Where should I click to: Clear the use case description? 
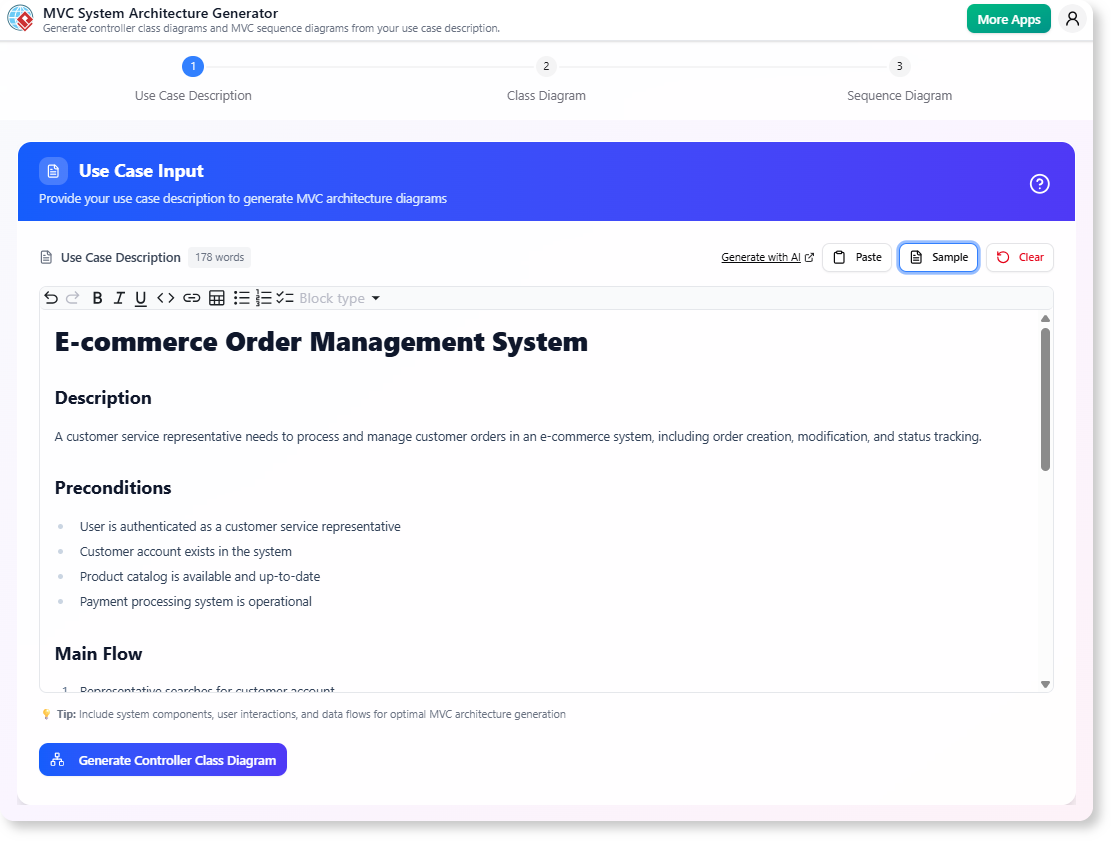[x=1020, y=257]
